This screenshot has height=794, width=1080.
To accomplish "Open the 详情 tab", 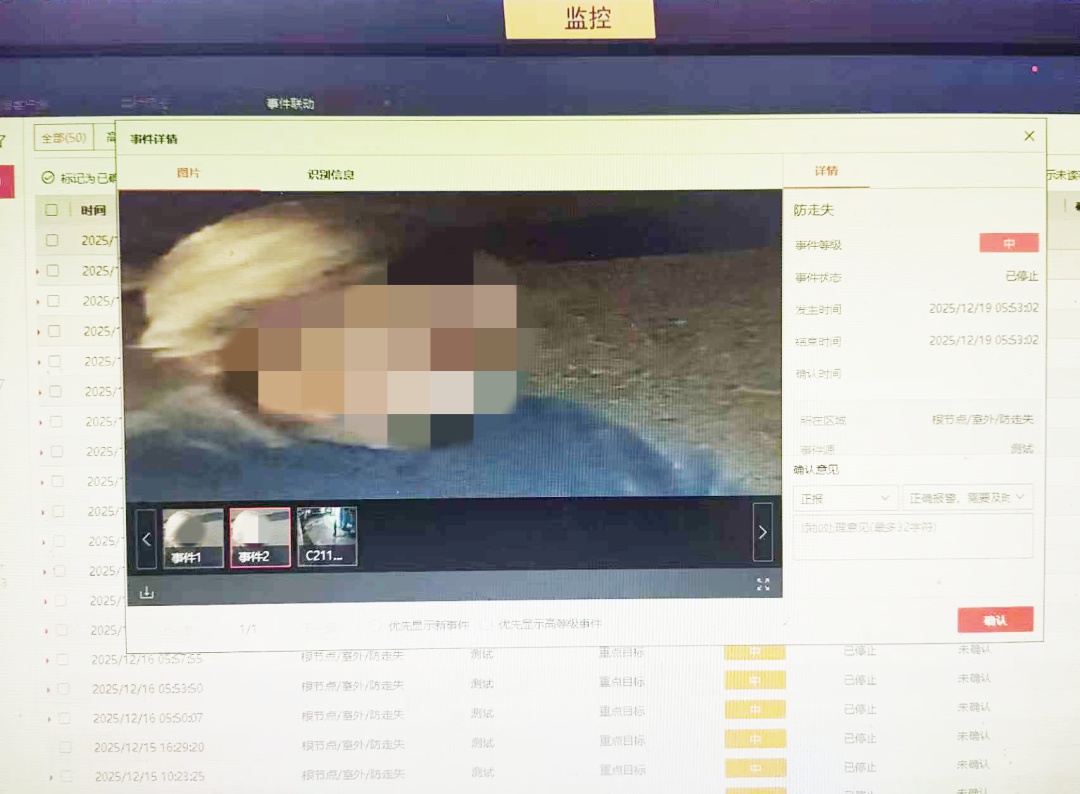I will coord(826,171).
